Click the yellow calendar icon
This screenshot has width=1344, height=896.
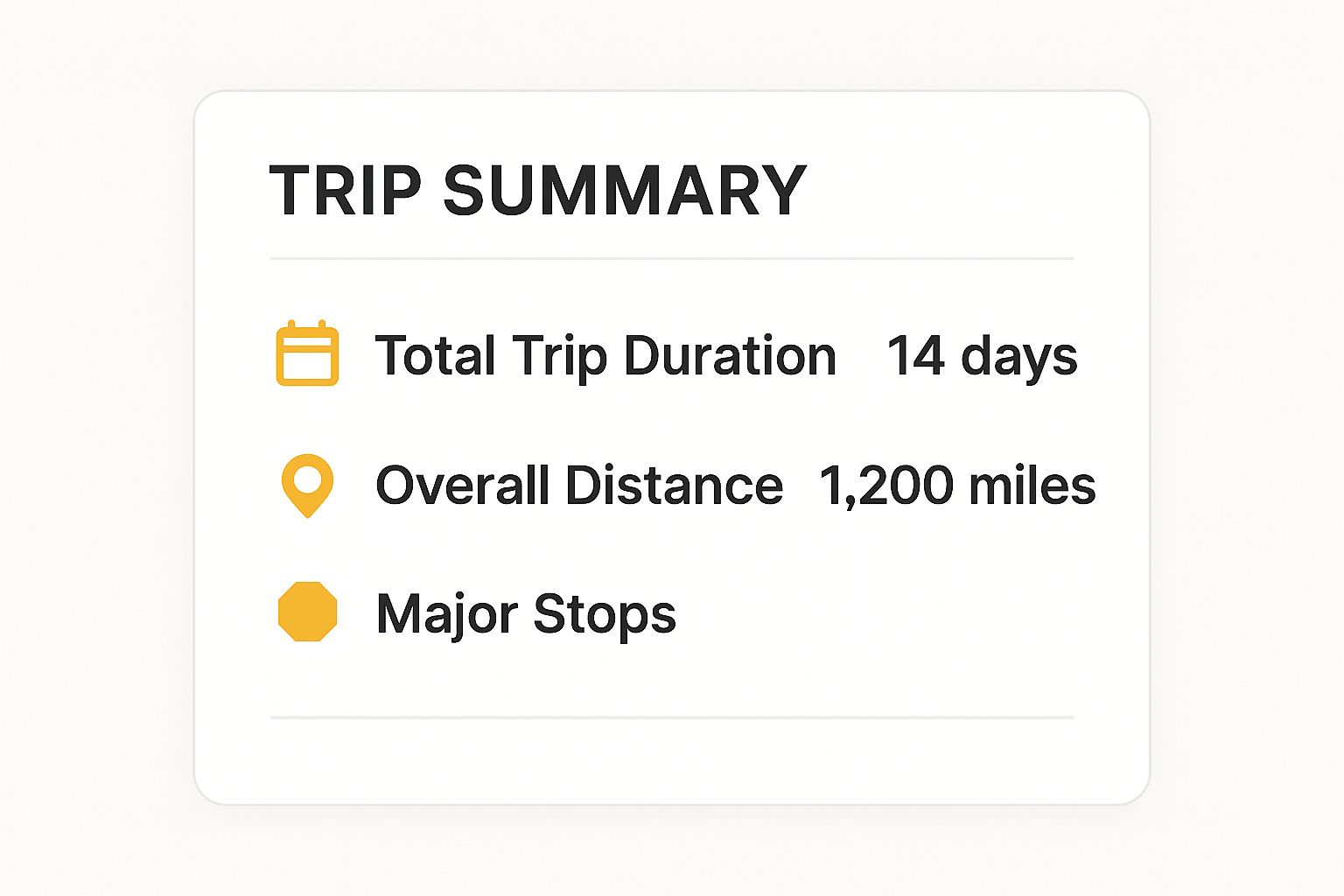307,353
